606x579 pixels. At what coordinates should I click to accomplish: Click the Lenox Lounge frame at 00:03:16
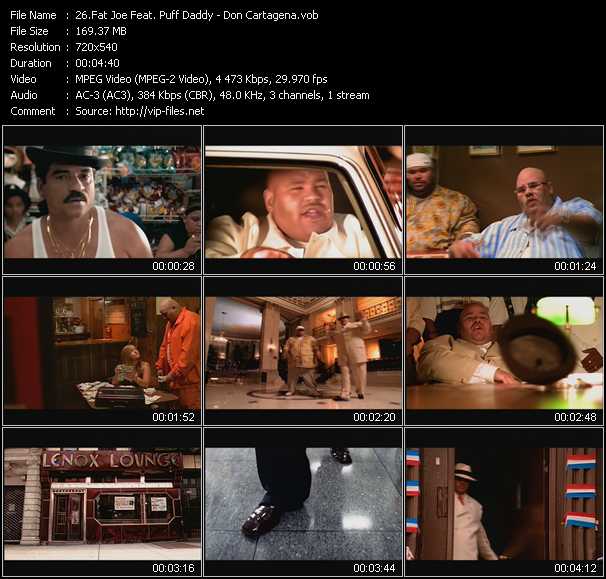pos(102,502)
